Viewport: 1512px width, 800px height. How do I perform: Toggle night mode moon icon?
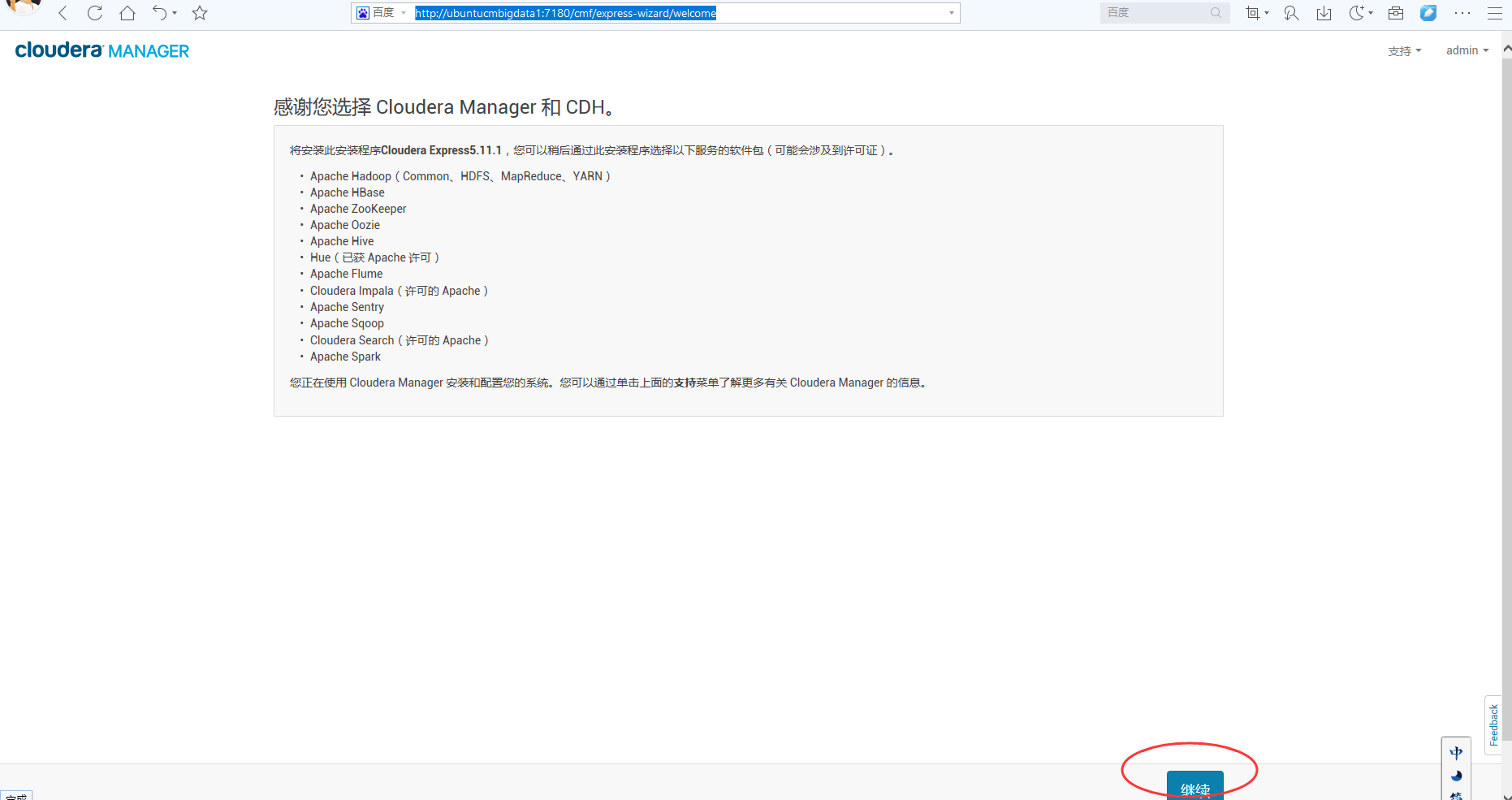click(1356, 13)
